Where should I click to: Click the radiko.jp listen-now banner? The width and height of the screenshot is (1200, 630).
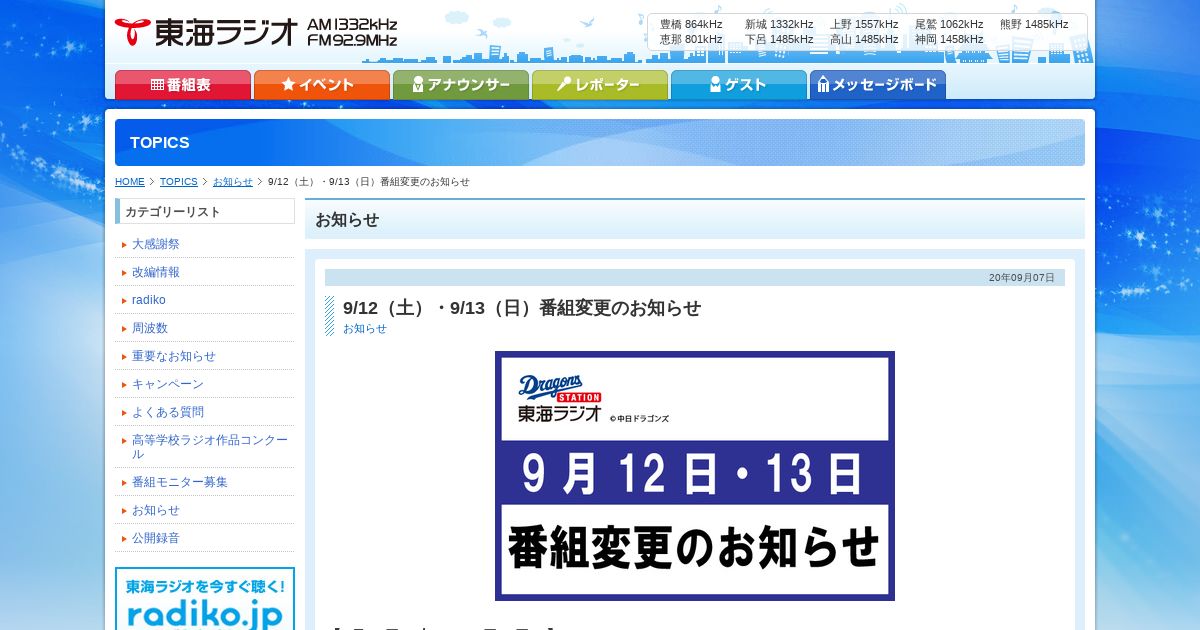(x=205, y=599)
